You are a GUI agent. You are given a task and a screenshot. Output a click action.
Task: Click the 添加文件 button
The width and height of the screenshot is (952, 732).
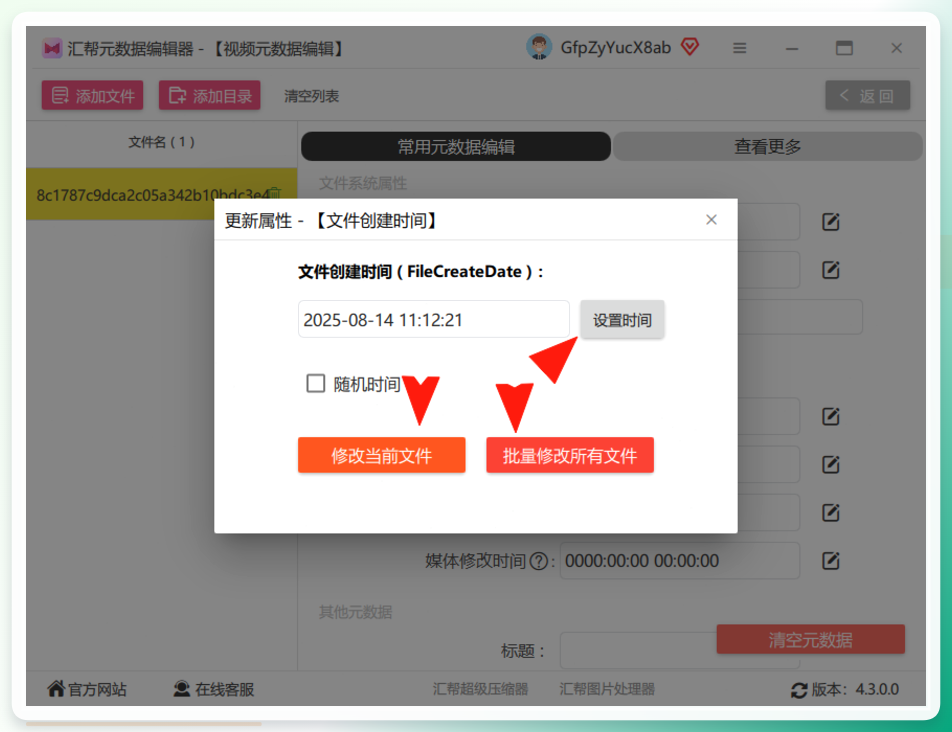click(x=92, y=95)
